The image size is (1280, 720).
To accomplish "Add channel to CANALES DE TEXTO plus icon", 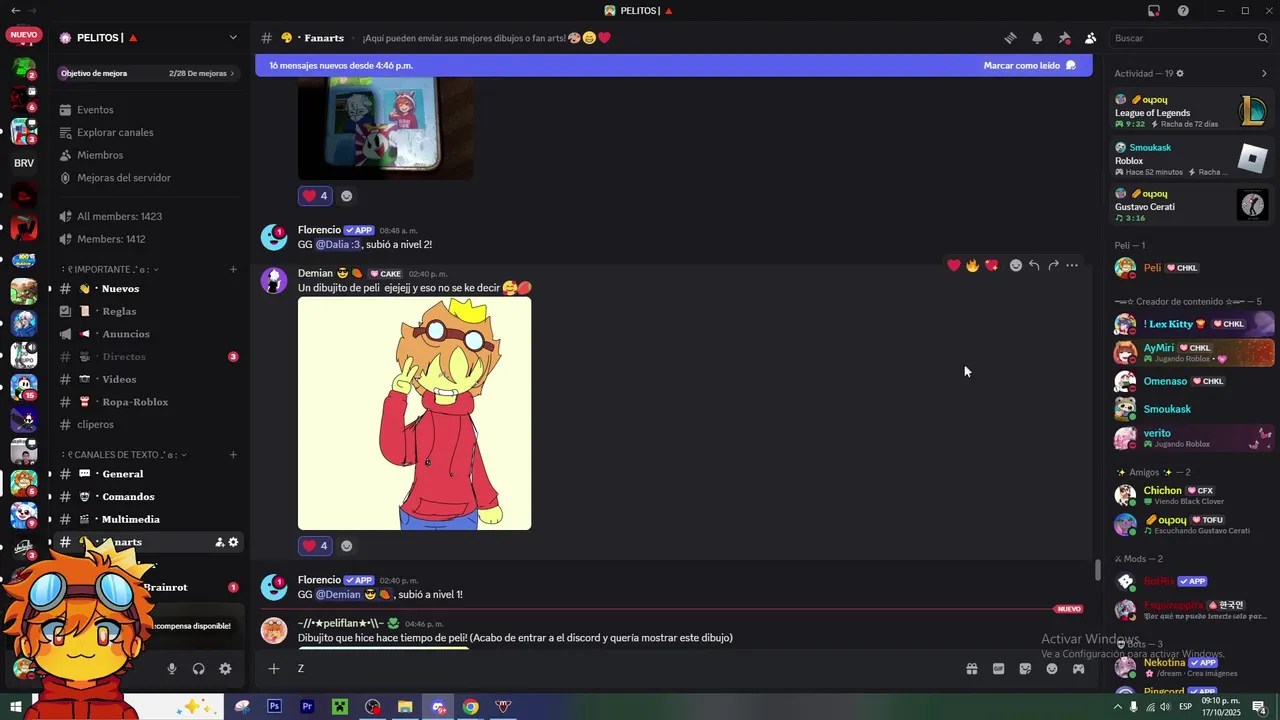I will (233, 455).
